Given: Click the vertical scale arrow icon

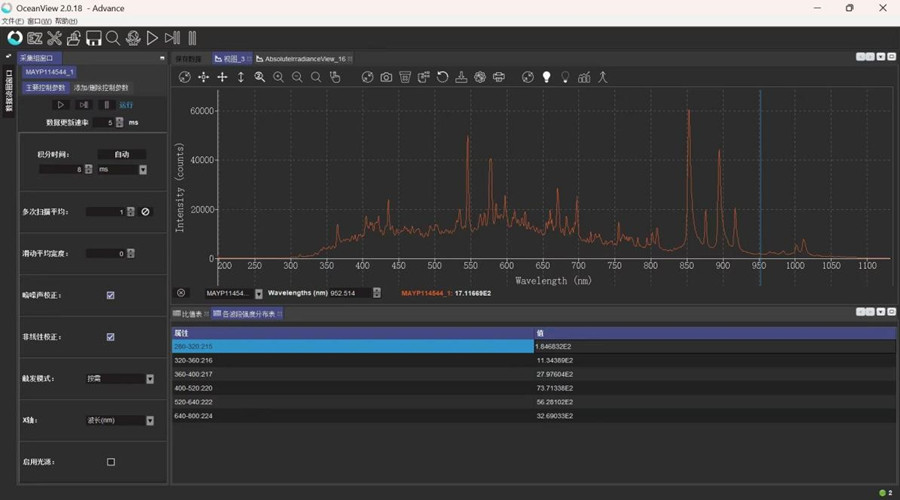Looking at the screenshot, I should pos(241,77).
